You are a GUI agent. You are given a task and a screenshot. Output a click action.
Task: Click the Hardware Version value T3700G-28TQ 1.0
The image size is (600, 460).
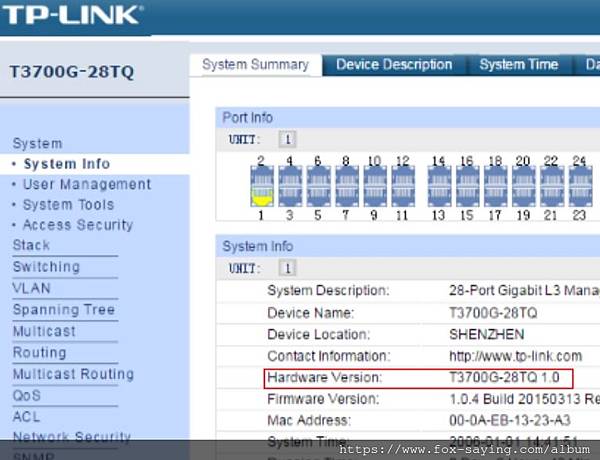[504, 378]
